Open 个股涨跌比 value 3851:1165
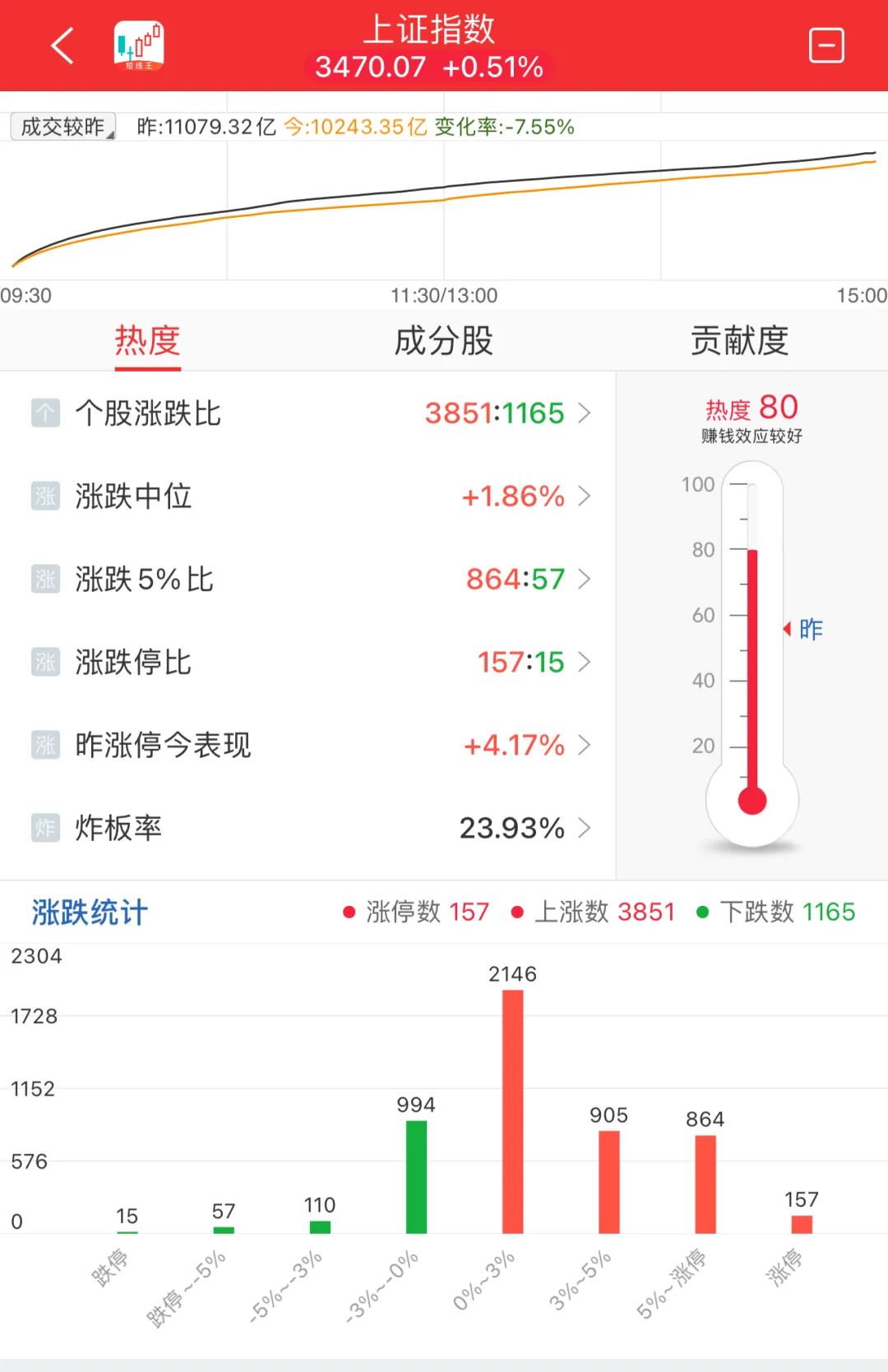This screenshot has height=1372, width=888. pos(495,413)
